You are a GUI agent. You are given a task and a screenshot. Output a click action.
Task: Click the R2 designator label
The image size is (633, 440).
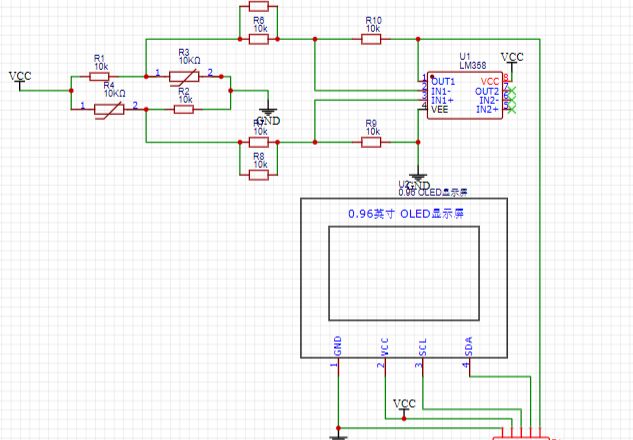[184, 91]
